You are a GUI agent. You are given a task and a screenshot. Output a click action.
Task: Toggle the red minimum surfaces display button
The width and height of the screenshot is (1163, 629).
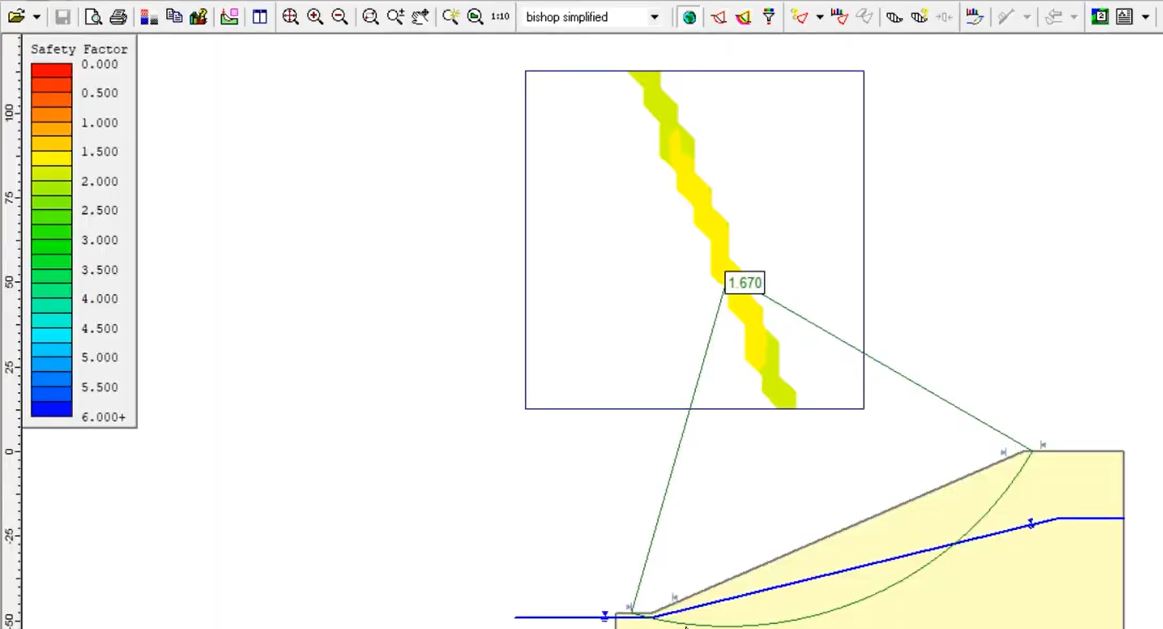pyautogui.click(x=718, y=17)
